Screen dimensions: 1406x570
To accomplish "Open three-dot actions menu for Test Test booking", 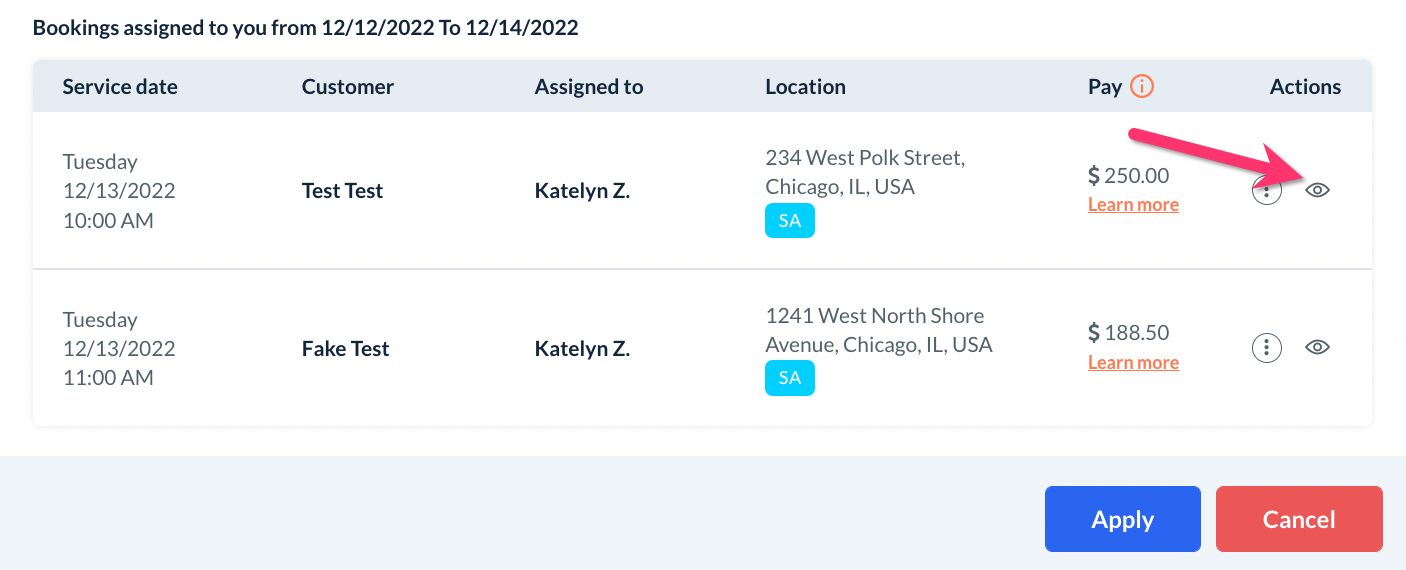I will [1267, 190].
